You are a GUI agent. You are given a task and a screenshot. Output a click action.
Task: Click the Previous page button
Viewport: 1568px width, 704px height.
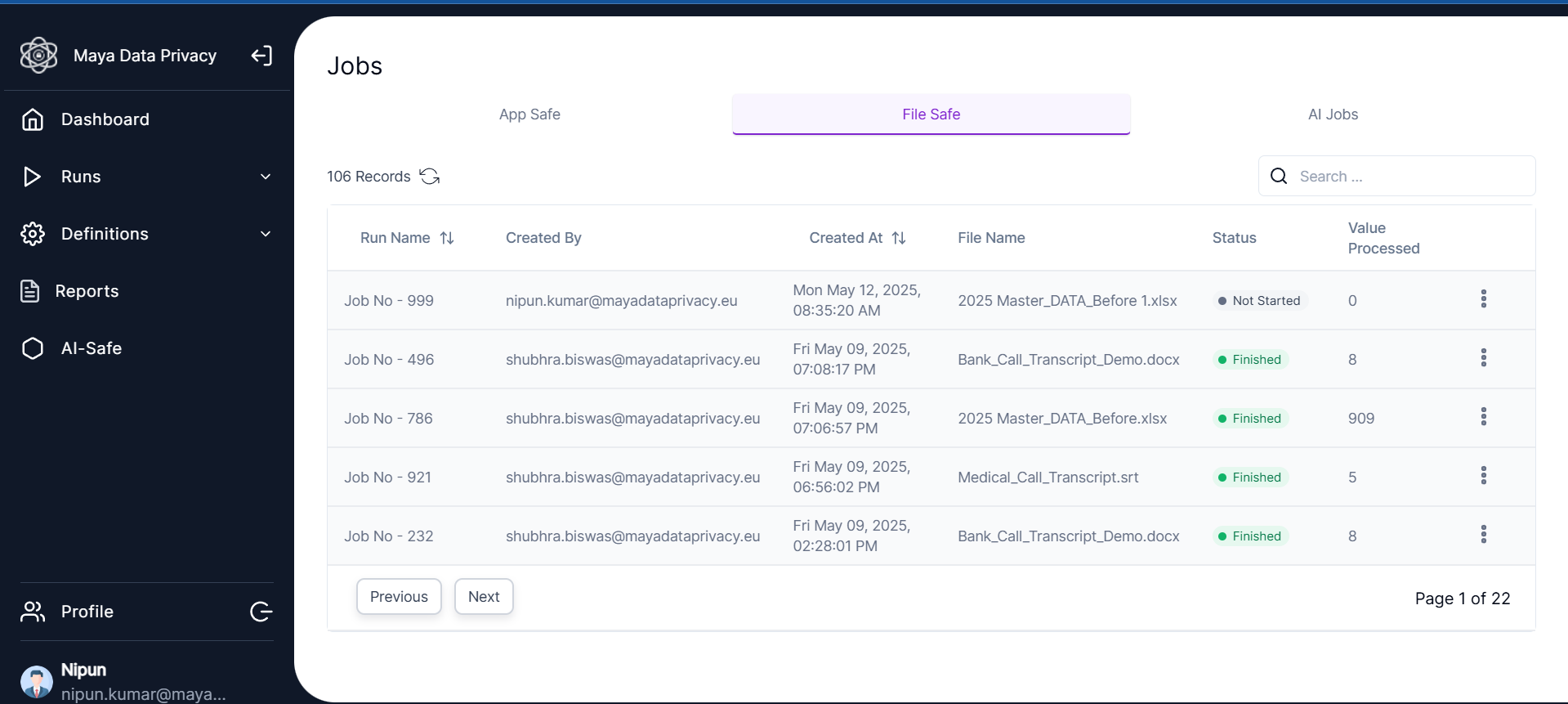pyautogui.click(x=399, y=597)
